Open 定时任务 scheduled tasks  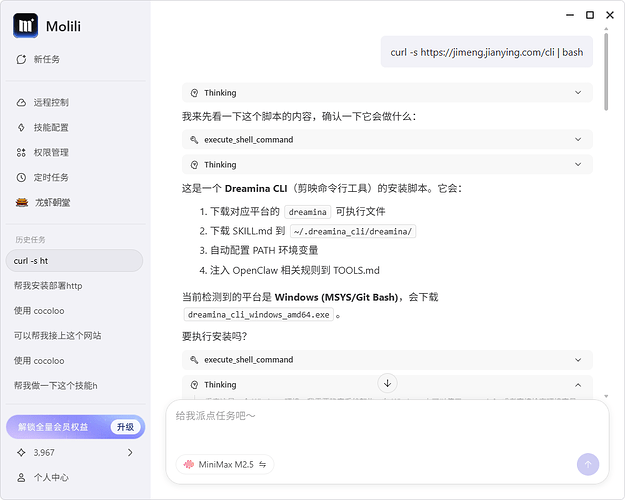tap(49, 177)
